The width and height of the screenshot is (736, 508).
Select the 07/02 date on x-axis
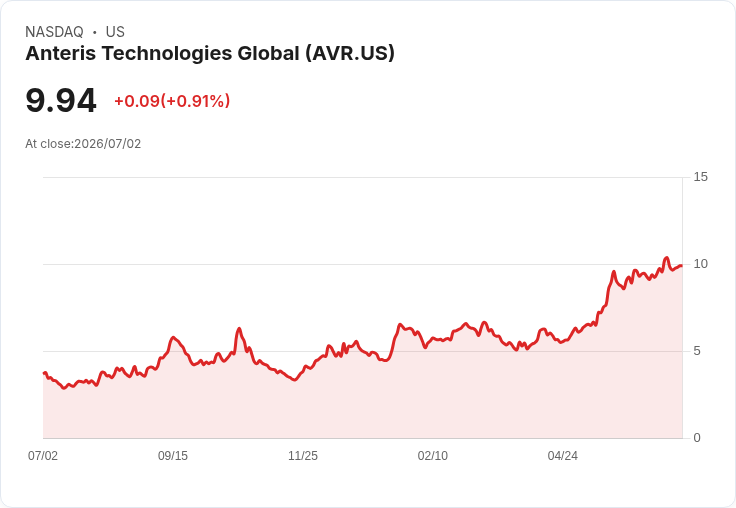click(43, 456)
